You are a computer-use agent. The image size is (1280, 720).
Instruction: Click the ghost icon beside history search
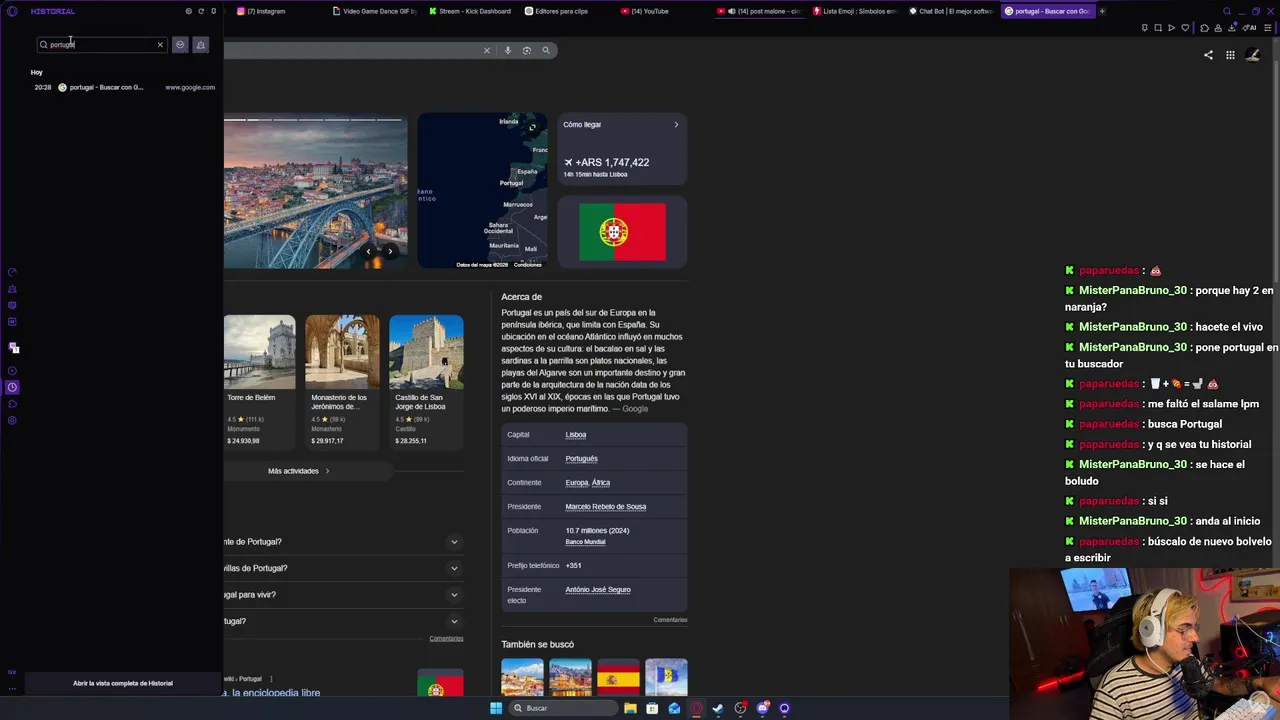pos(200,44)
